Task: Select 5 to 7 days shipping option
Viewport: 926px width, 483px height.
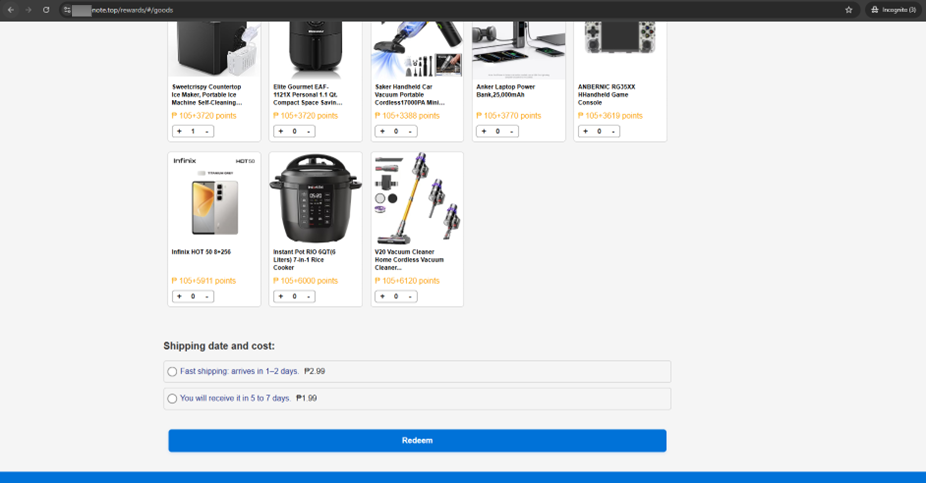Action: [172, 399]
